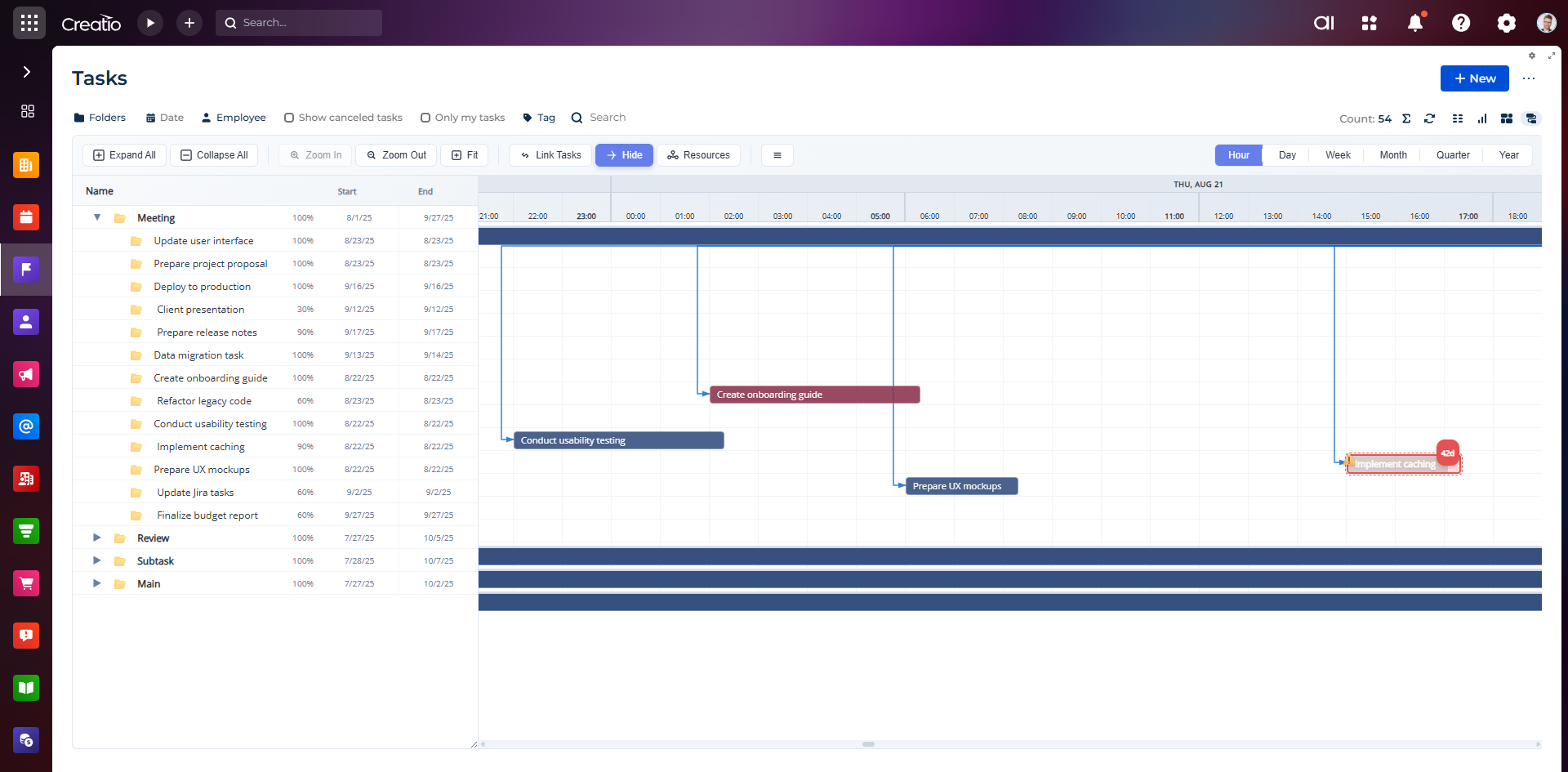Click the refresh list icon
This screenshot has width=1568, height=772.
pos(1429,118)
